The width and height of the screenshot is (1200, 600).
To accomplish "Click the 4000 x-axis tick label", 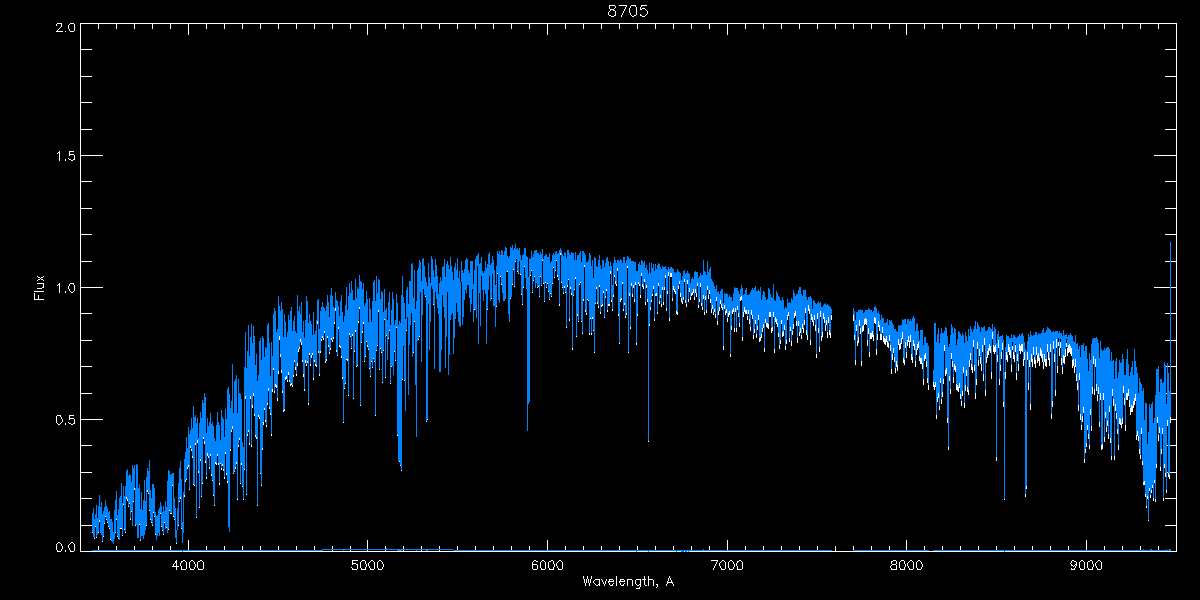I will pos(188,565).
